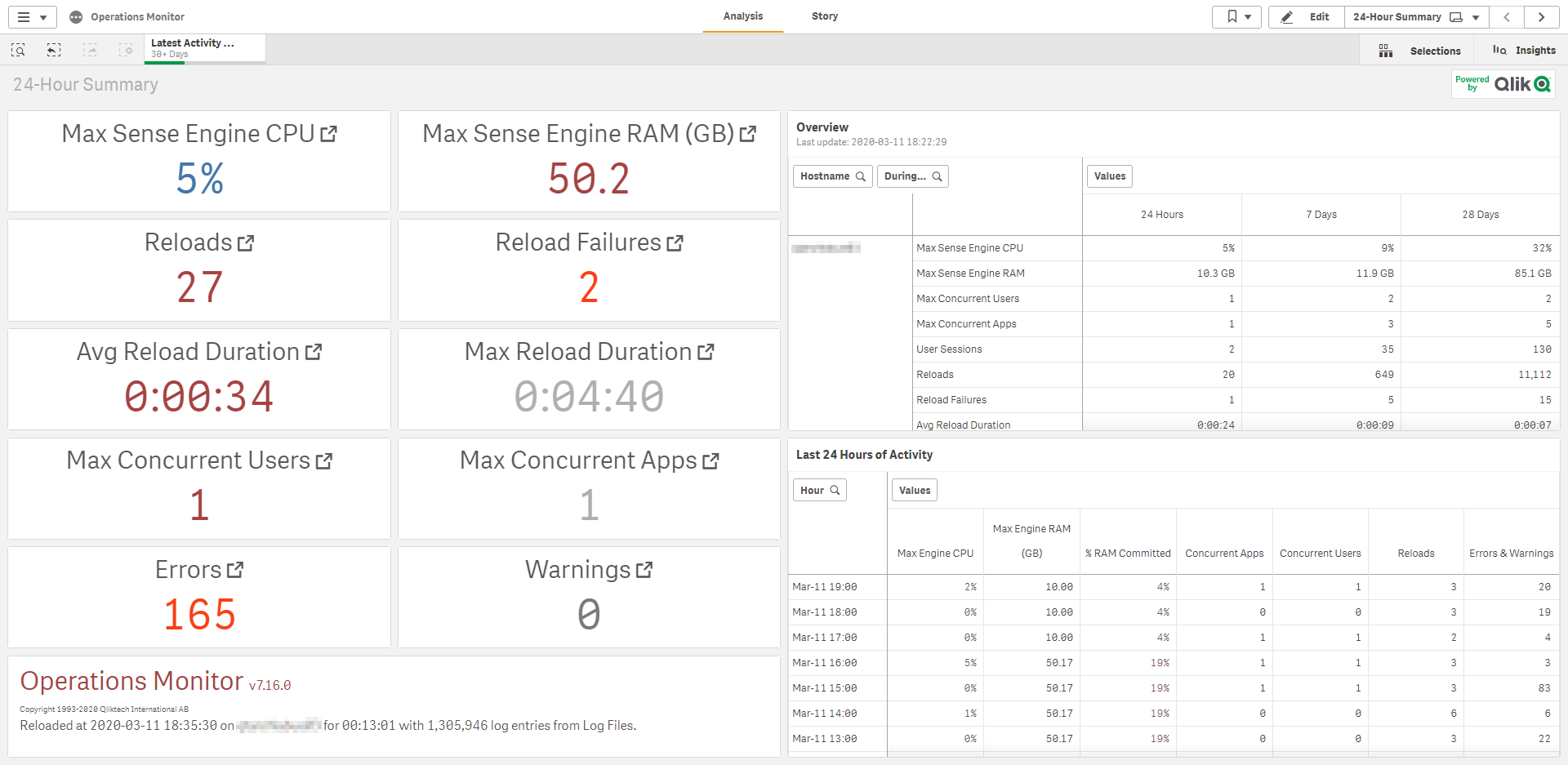This screenshot has height=765, width=1568.
Task: Step back in selections
Action: coord(54,51)
